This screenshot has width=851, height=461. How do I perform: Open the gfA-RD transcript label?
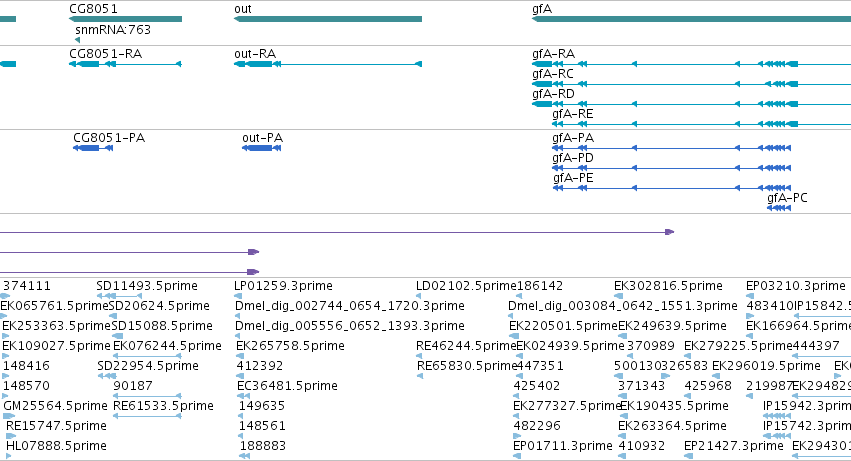click(554, 94)
